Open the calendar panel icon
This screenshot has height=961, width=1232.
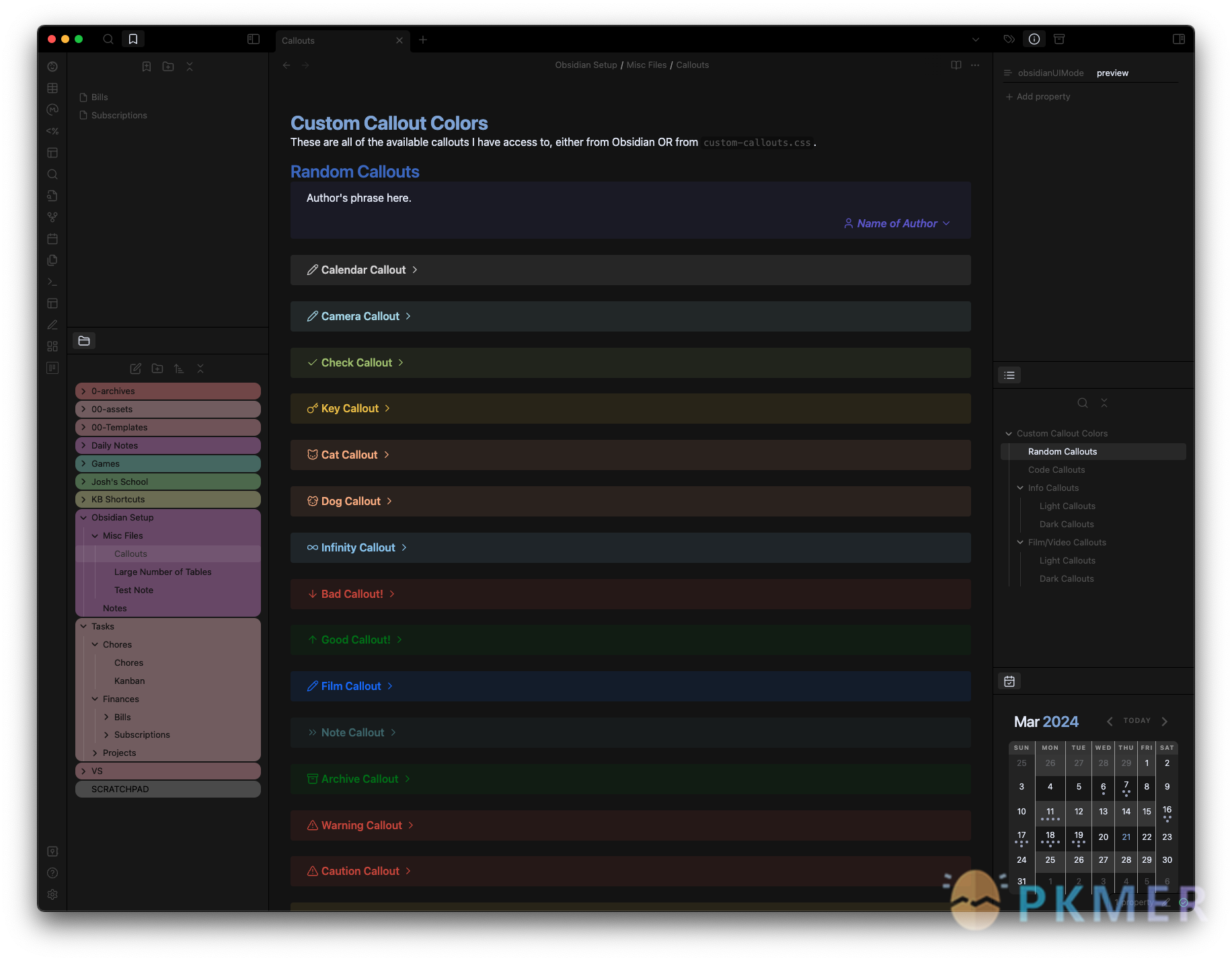pyautogui.click(x=1009, y=681)
